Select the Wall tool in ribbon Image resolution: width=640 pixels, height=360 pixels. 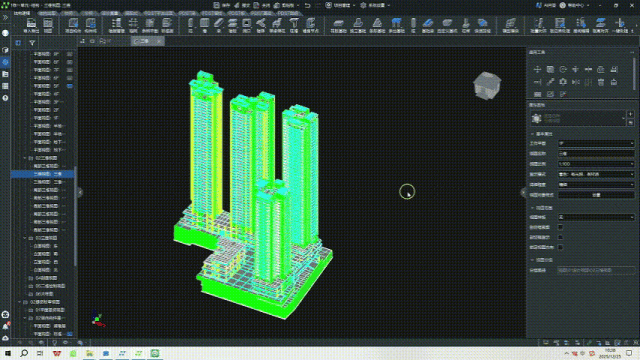click(x=204, y=25)
